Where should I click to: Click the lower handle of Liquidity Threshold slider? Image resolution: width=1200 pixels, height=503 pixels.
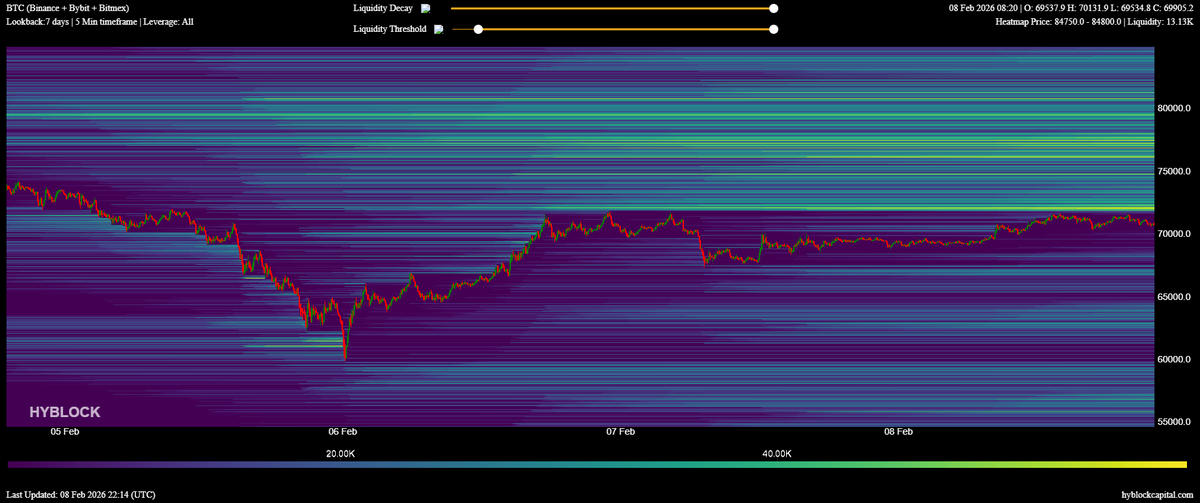click(x=478, y=29)
